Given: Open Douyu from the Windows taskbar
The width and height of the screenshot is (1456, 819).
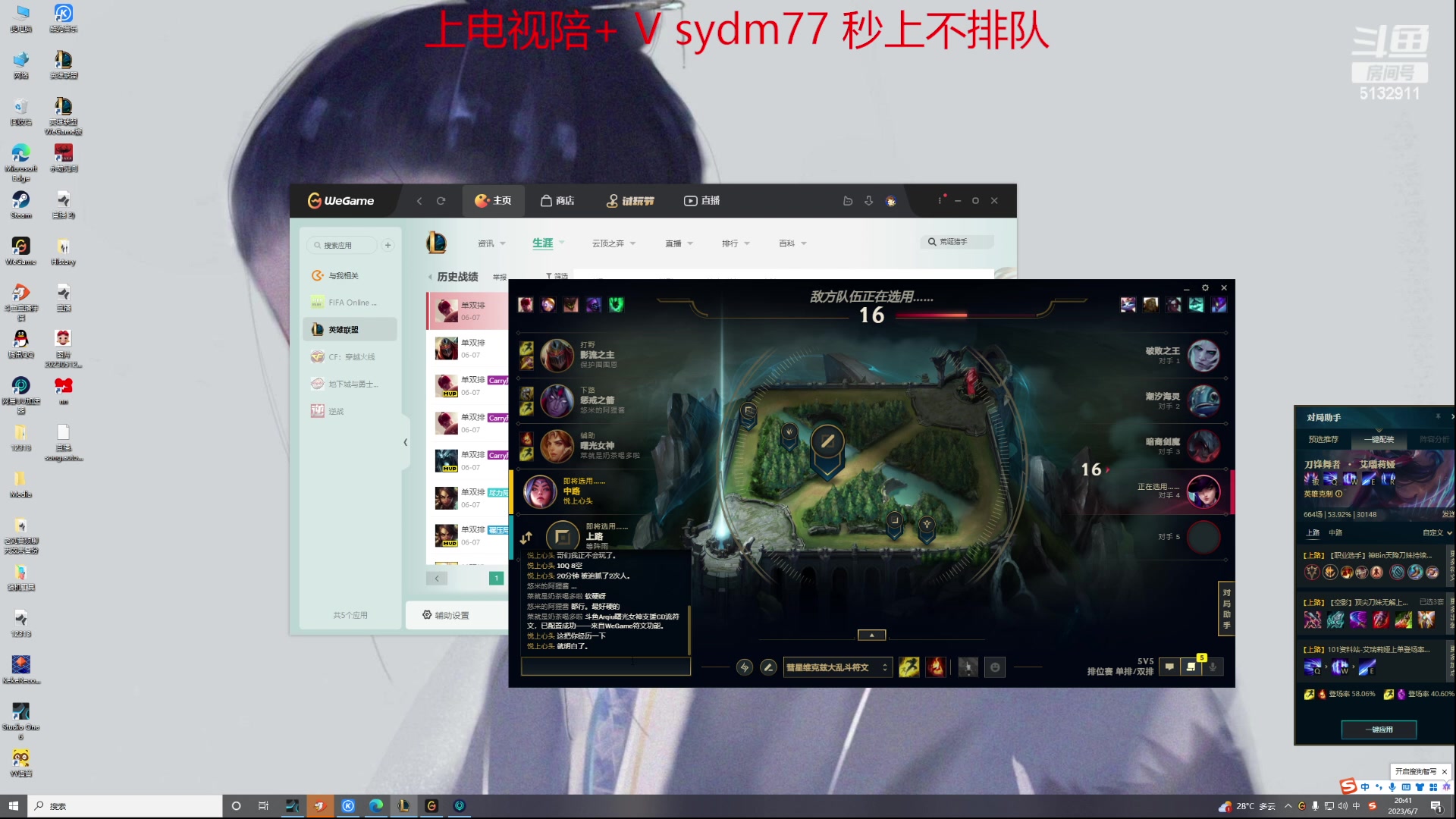Looking at the screenshot, I should coord(321,805).
